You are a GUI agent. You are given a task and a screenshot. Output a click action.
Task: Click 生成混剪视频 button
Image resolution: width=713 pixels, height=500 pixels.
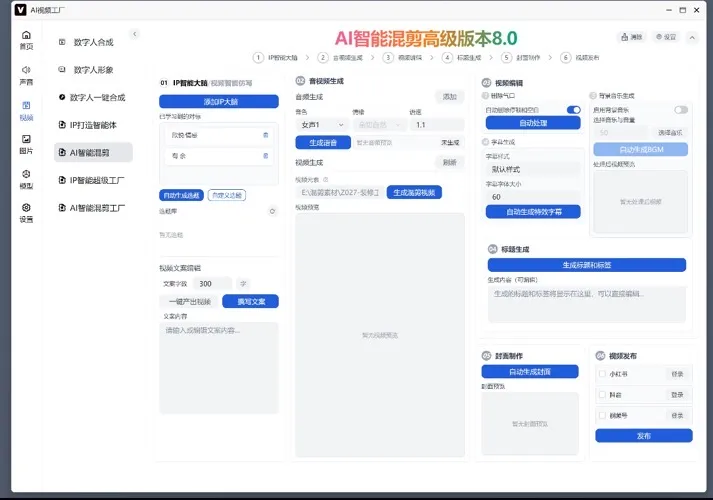[x=414, y=193]
